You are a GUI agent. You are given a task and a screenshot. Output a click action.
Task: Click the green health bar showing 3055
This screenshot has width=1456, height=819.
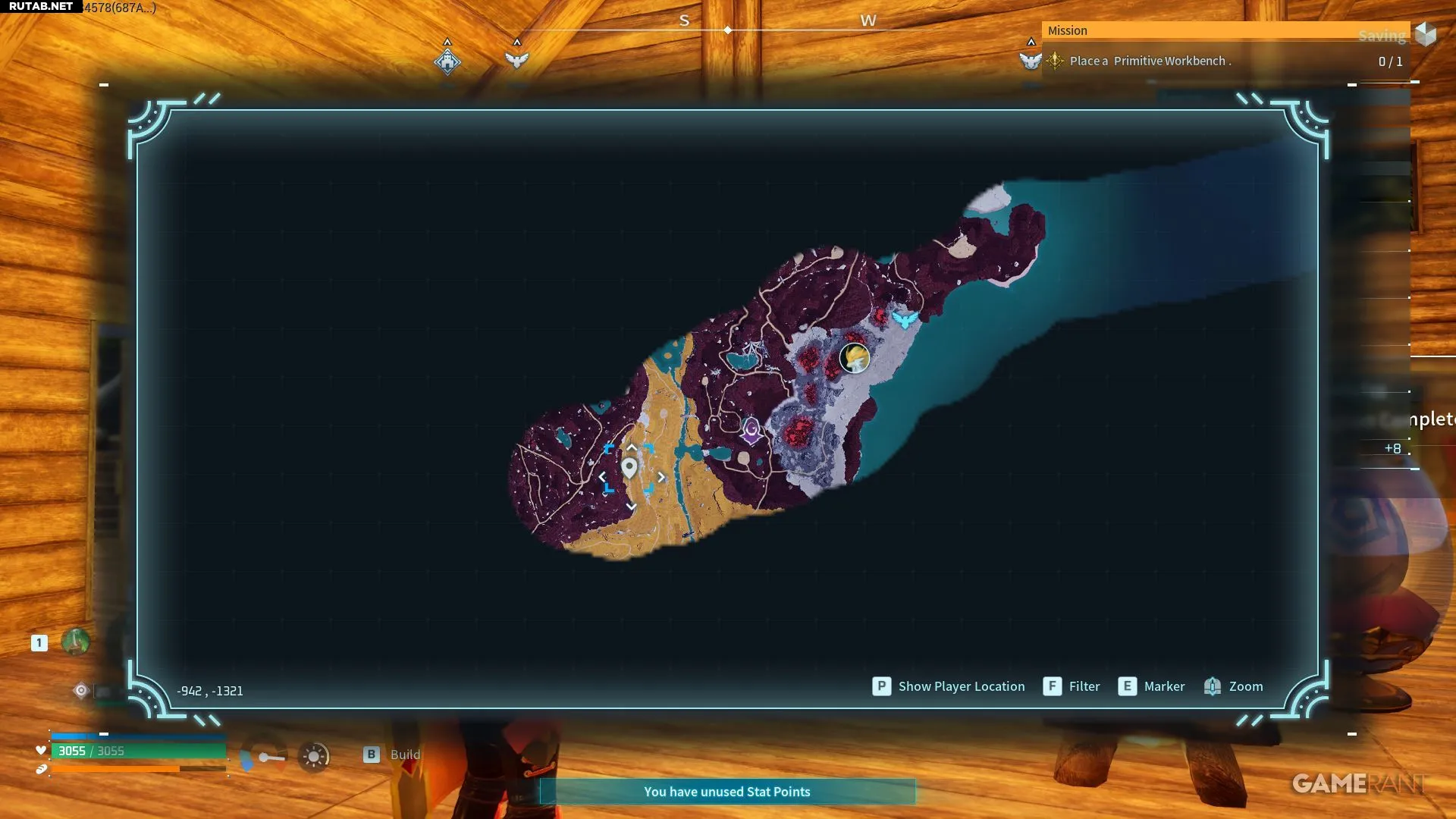(x=138, y=751)
